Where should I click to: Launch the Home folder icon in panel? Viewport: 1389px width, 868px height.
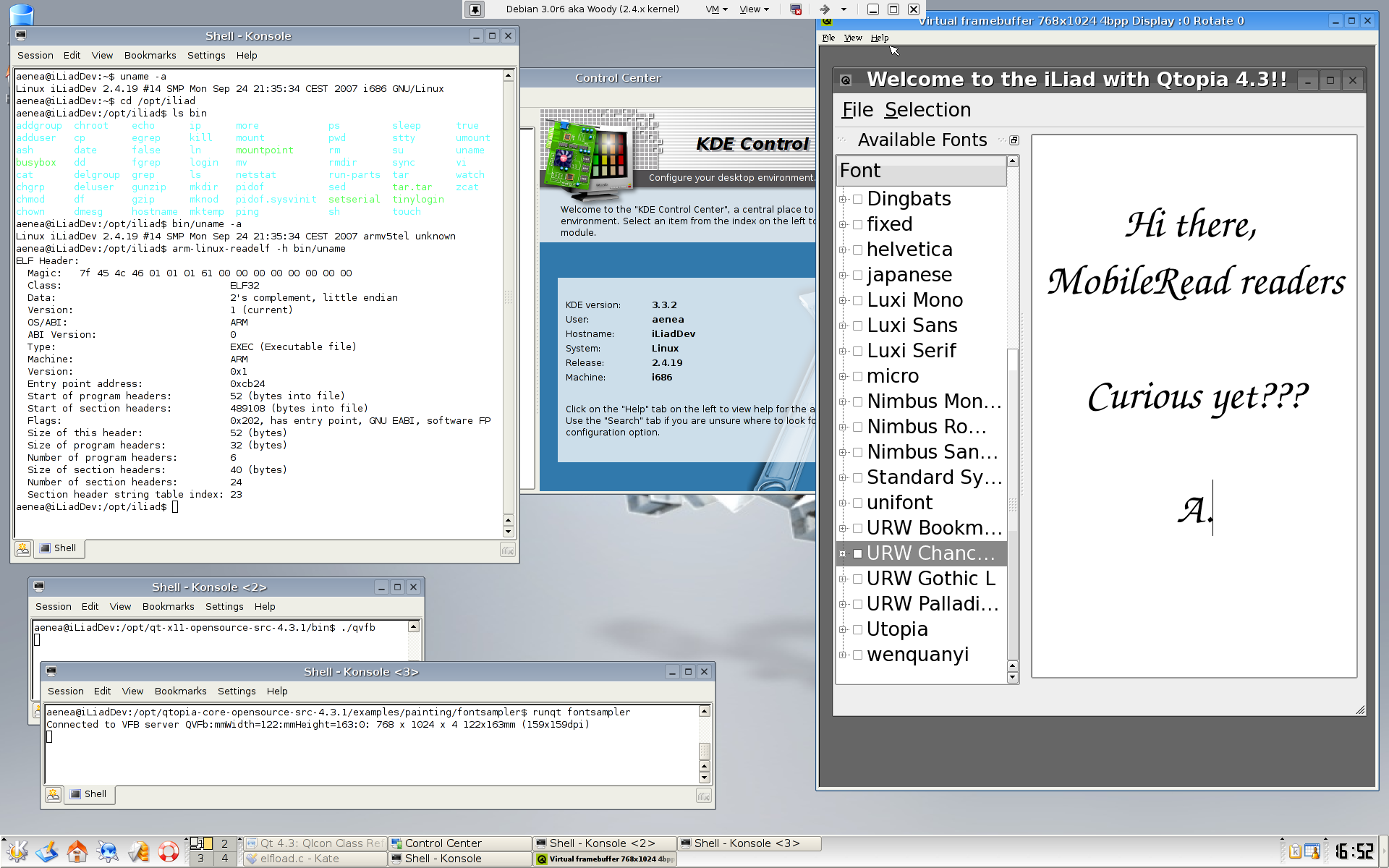pos(77,851)
